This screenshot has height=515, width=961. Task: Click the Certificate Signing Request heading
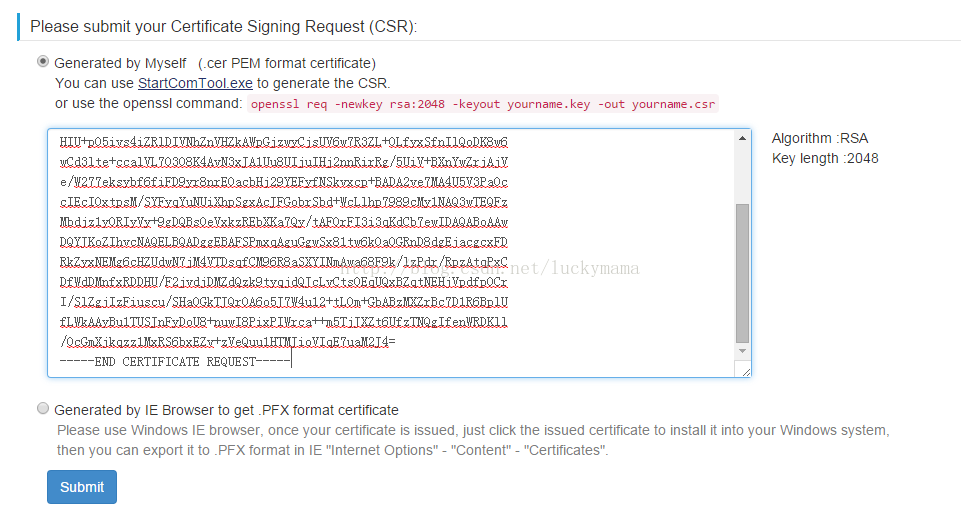[224, 27]
